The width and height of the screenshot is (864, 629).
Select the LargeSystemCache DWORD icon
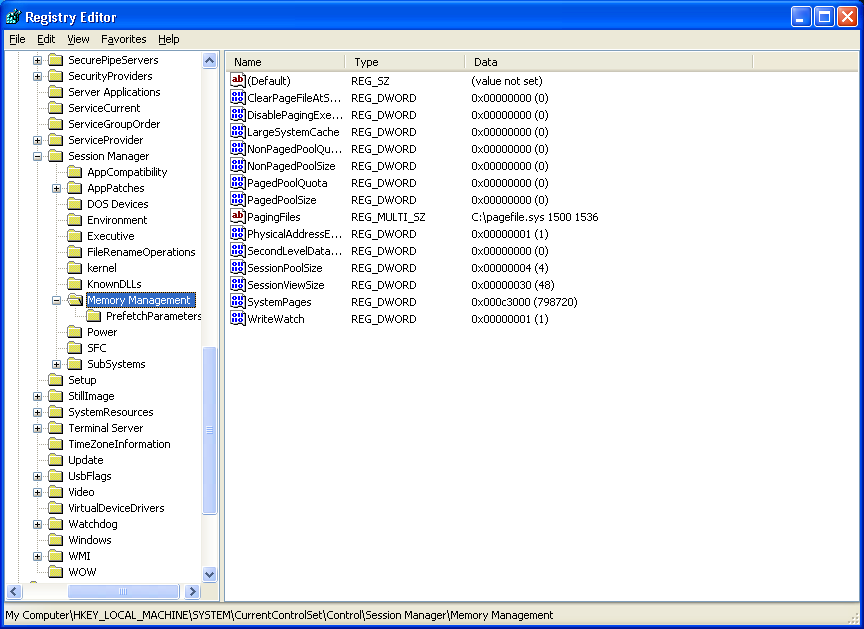click(238, 132)
